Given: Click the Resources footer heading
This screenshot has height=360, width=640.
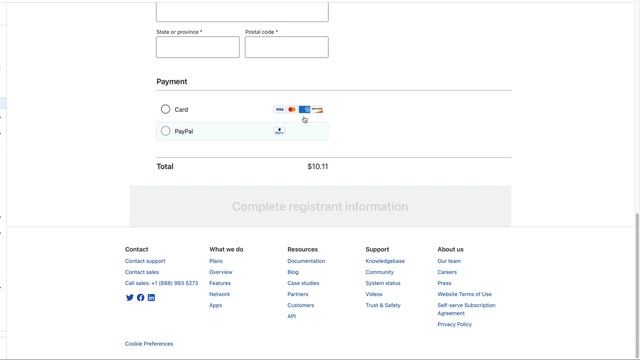Looking at the screenshot, I should click(x=302, y=249).
